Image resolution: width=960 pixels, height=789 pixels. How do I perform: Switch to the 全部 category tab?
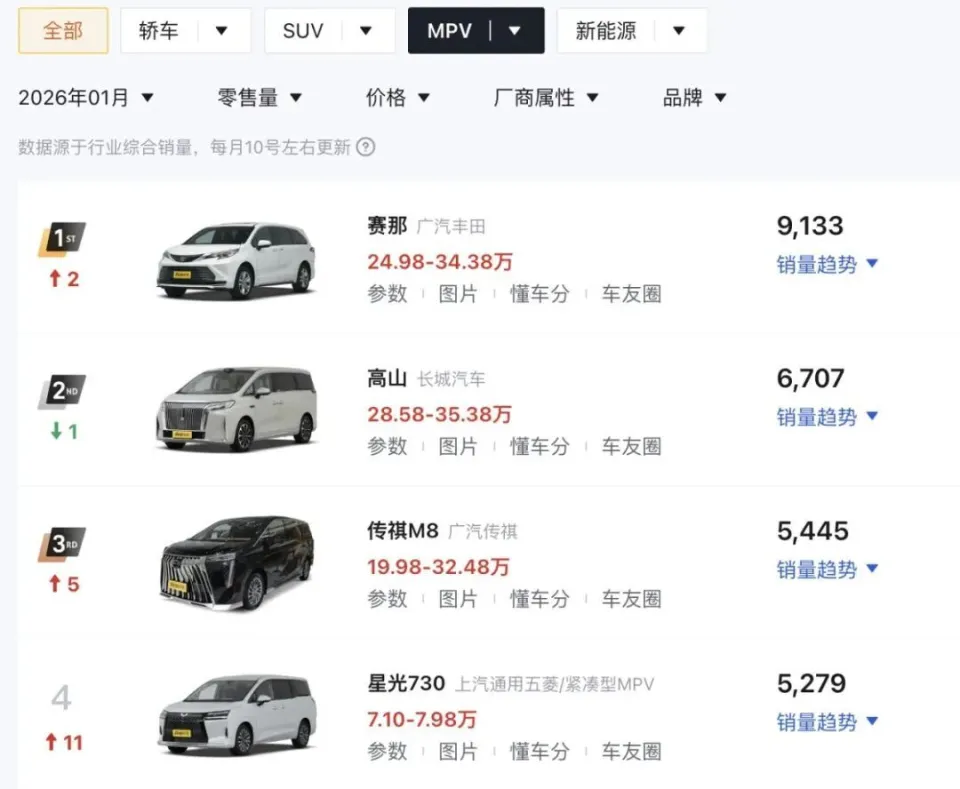62,30
